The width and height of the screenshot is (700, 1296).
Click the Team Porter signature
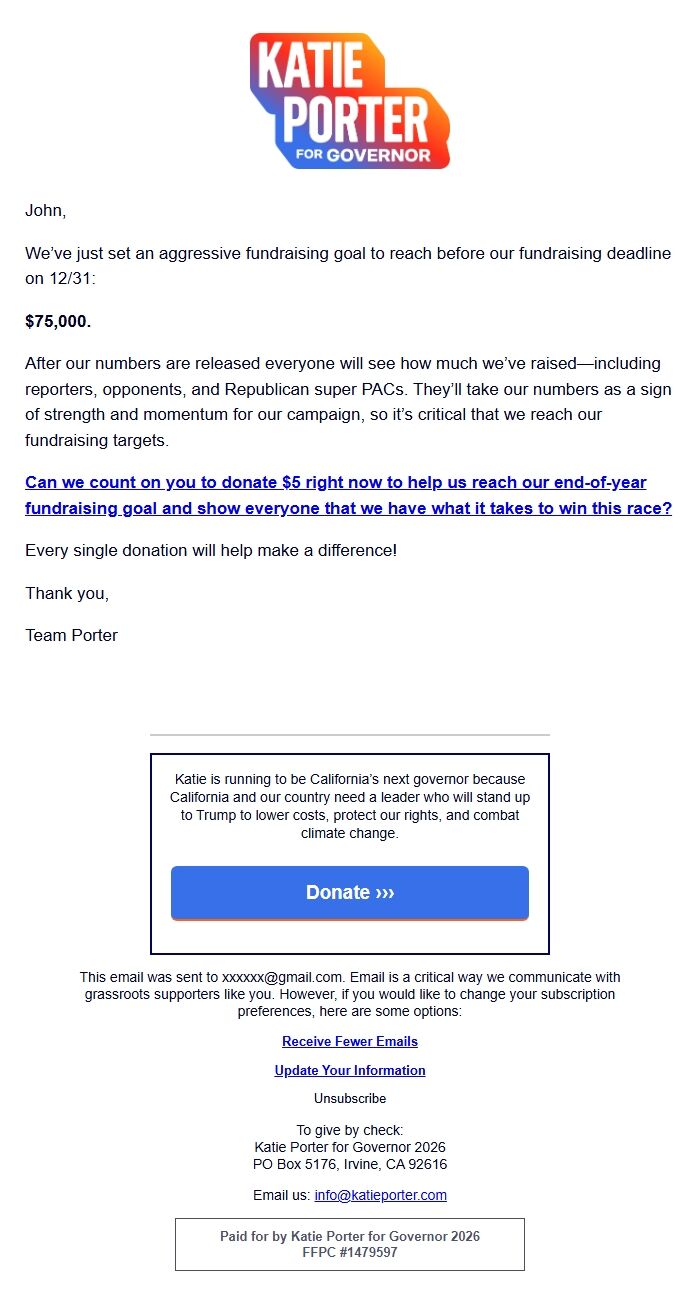(71, 635)
